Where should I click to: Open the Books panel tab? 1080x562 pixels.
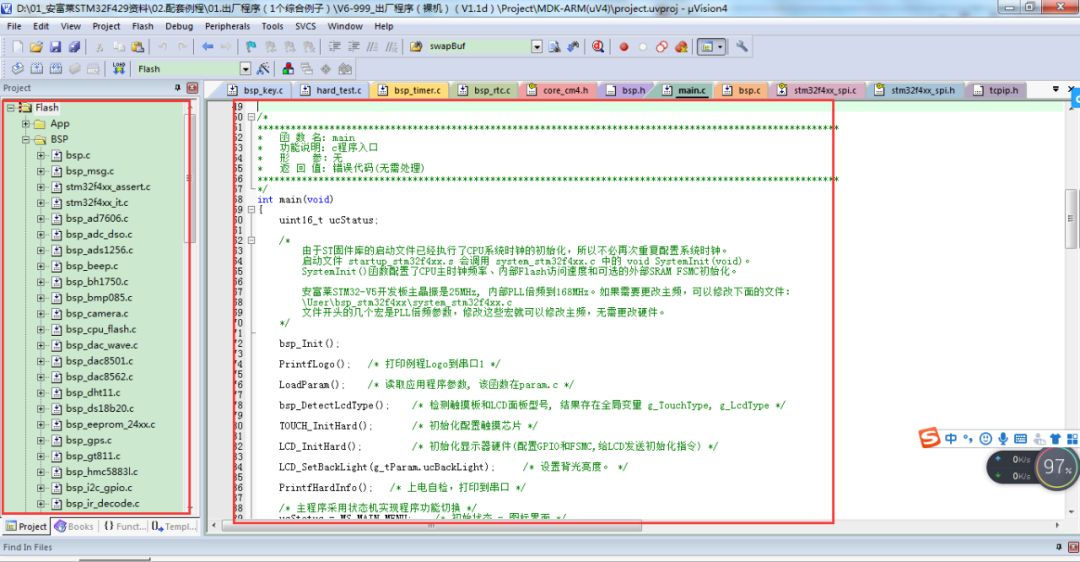[x=74, y=526]
